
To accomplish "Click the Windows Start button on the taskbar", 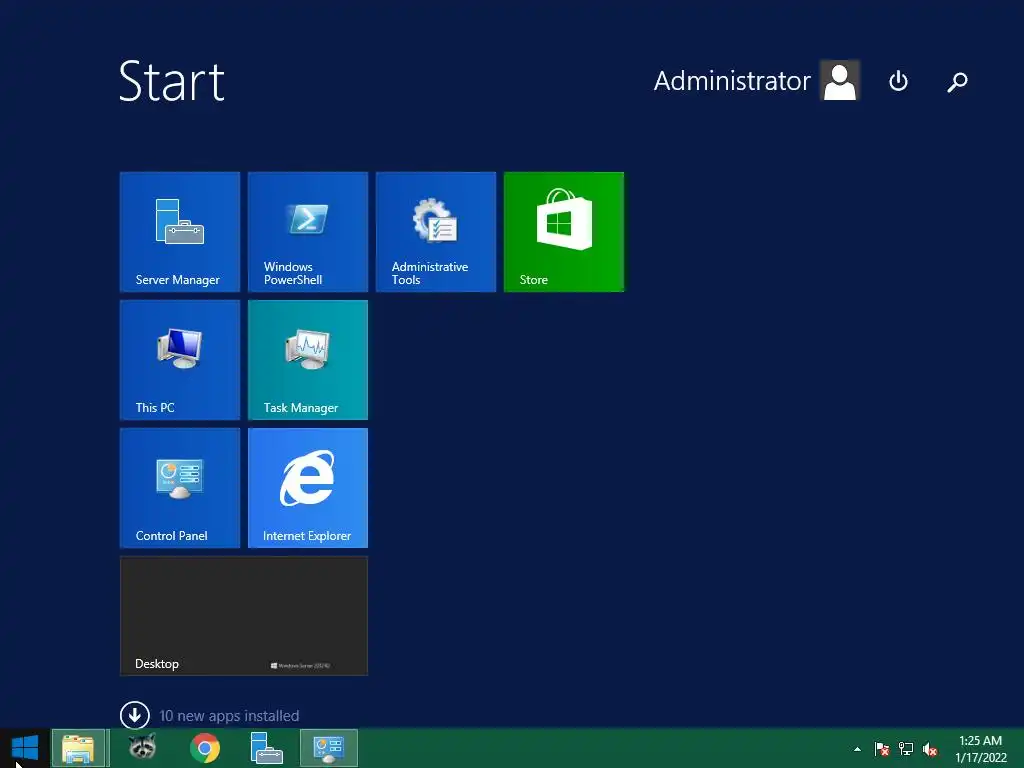I will coord(25,748).
